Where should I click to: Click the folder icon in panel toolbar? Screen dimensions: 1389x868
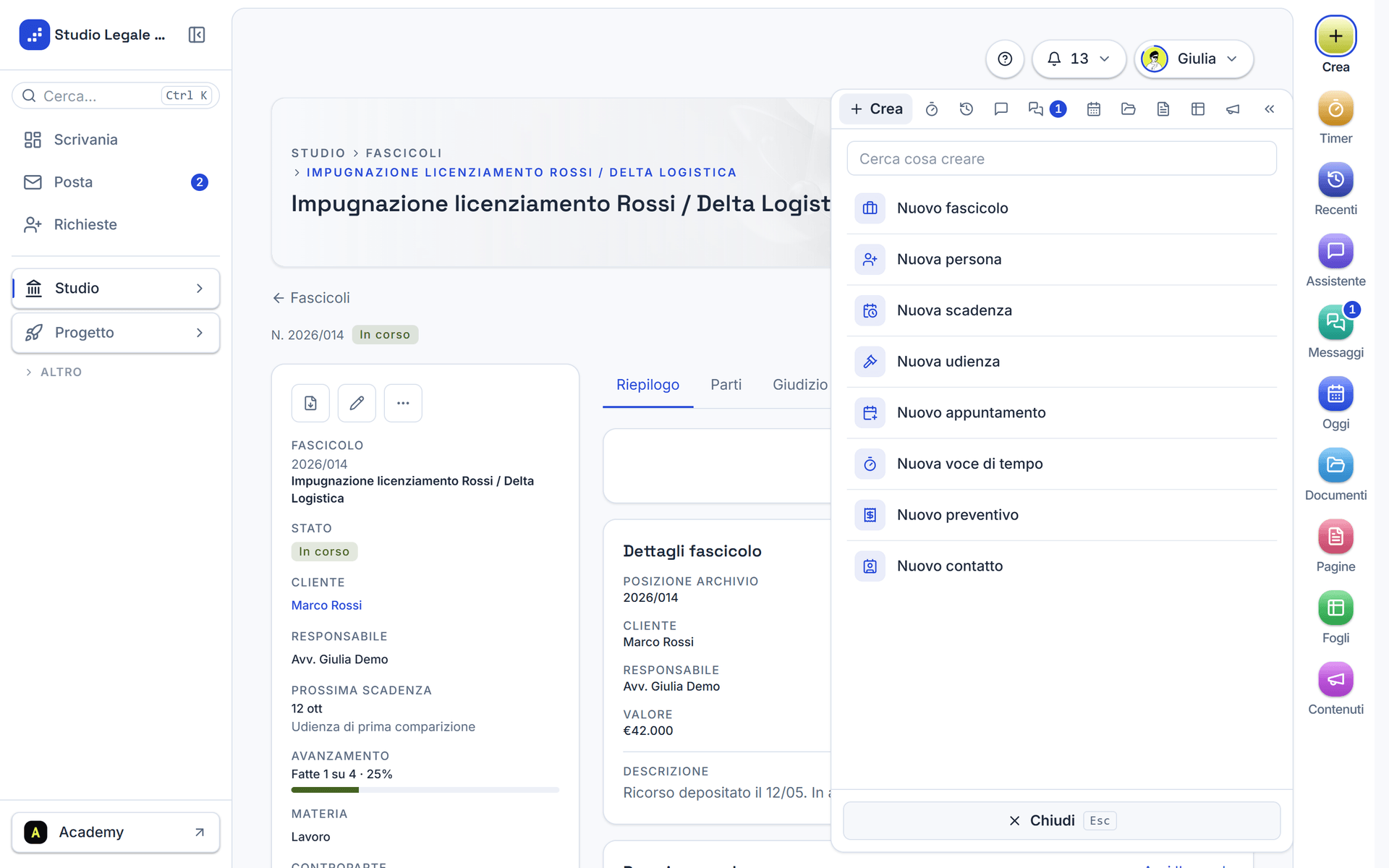[x=1129, y=109]
